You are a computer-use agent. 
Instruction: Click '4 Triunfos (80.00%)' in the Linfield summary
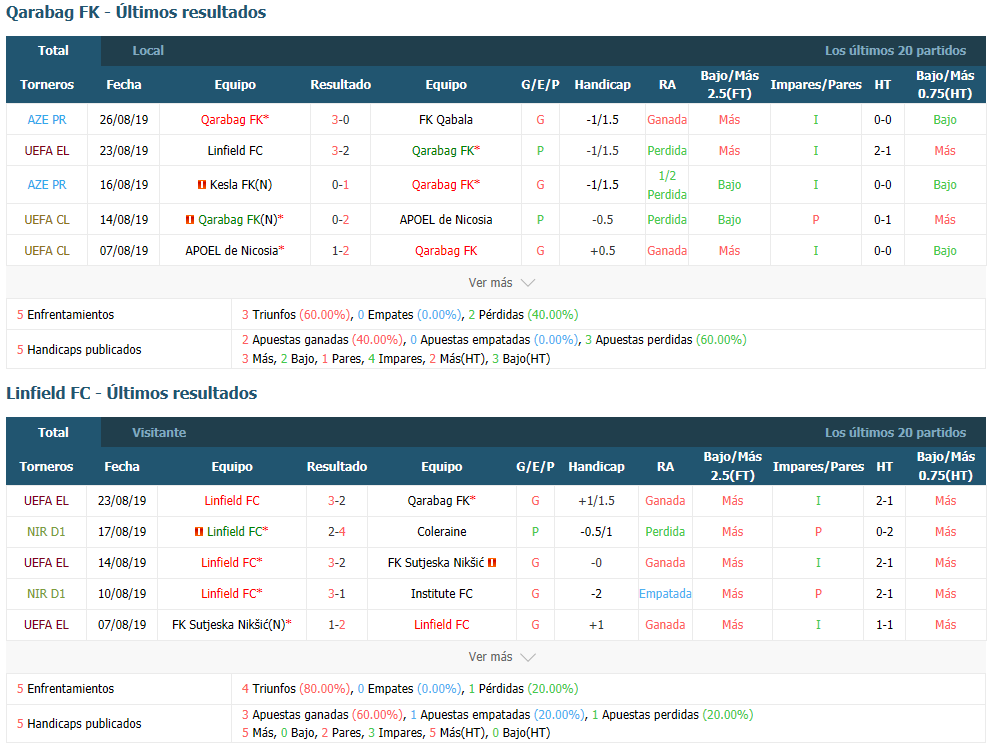tap(296, 689)
